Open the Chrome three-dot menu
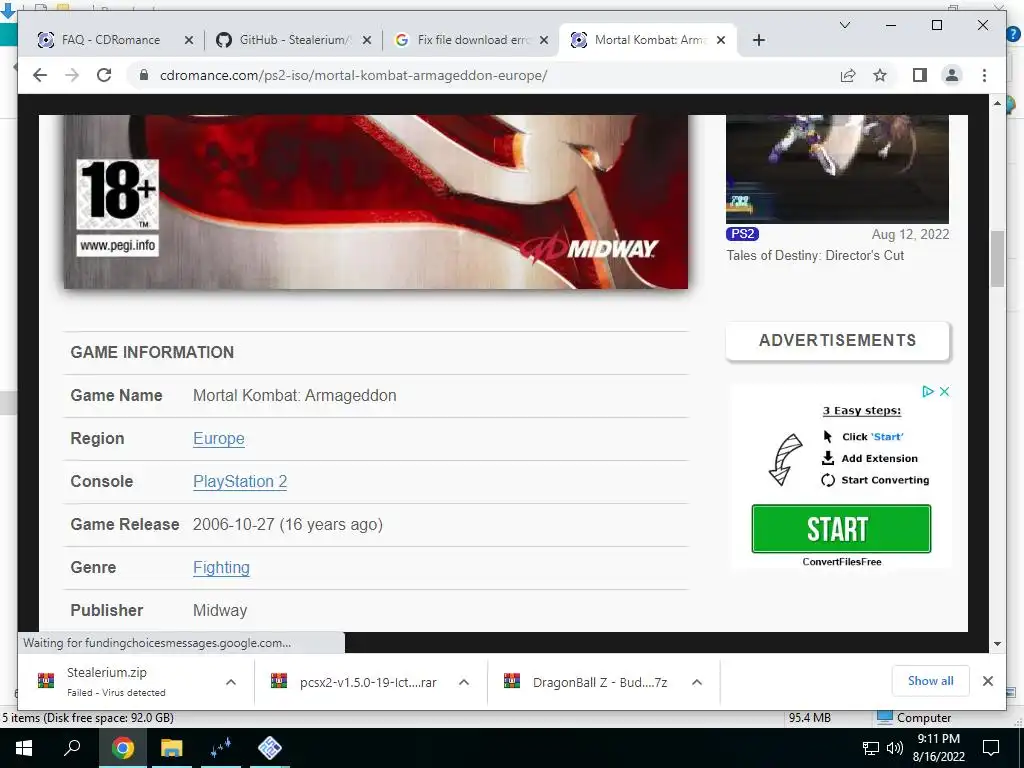 [984, 75]
